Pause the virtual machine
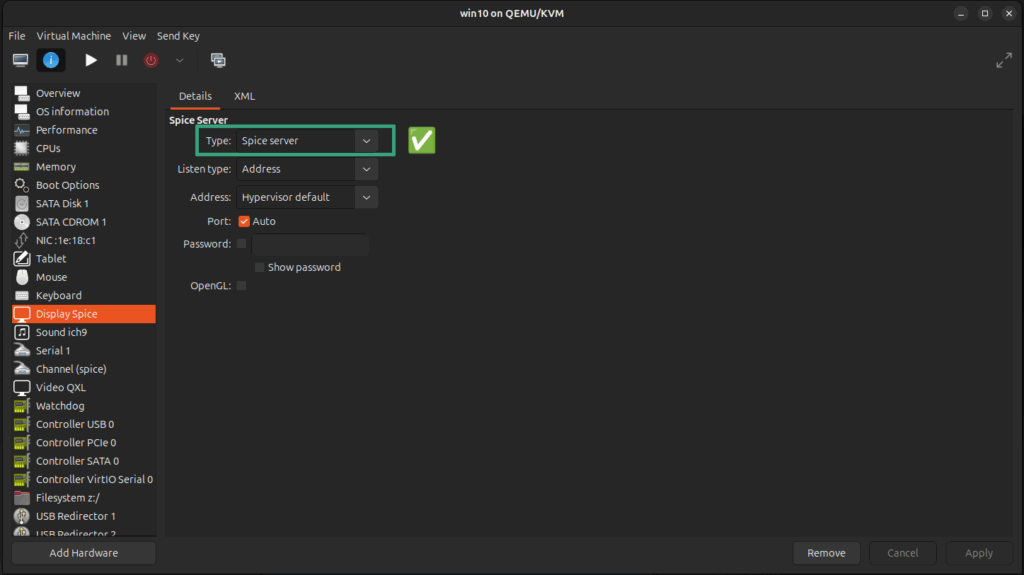1024x575 pixels. coord(121,60)
